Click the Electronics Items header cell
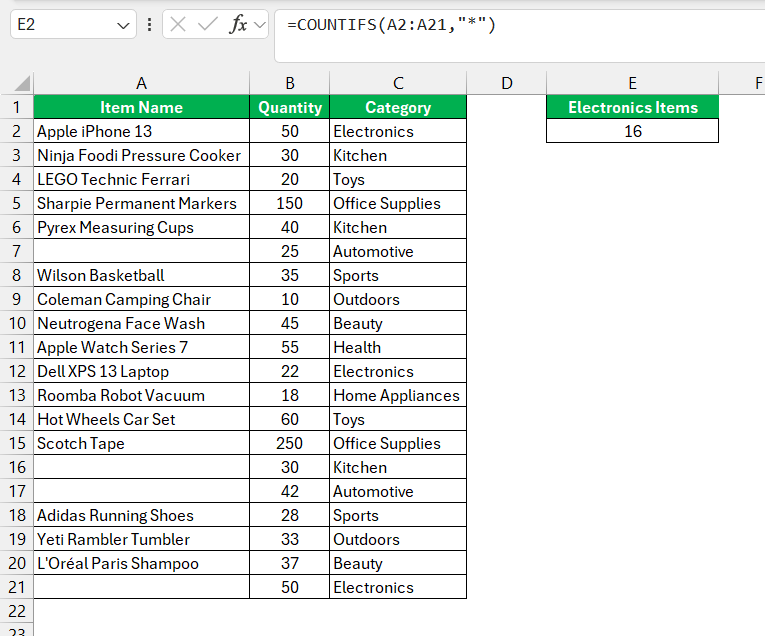The image size is (765, 636). (x=632, y=107)
